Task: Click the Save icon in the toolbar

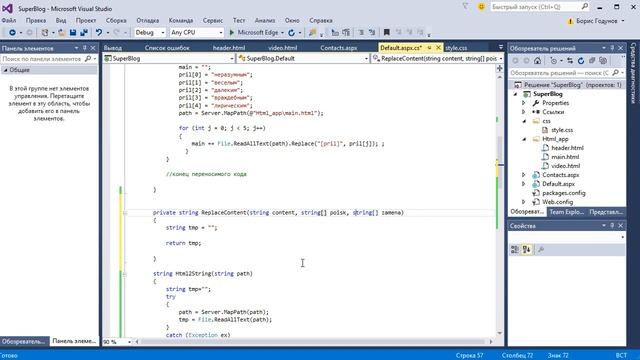Action: (x=73, y=32)
